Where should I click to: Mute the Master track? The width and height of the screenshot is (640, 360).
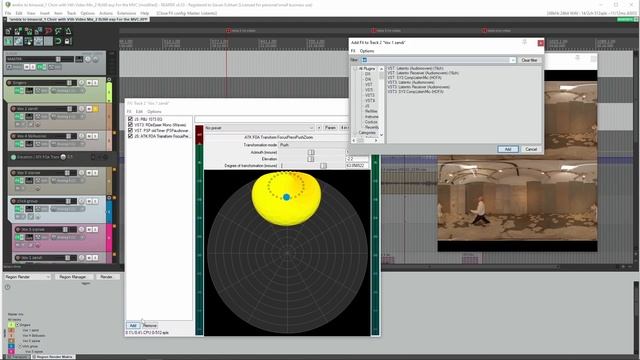point(27,67)
